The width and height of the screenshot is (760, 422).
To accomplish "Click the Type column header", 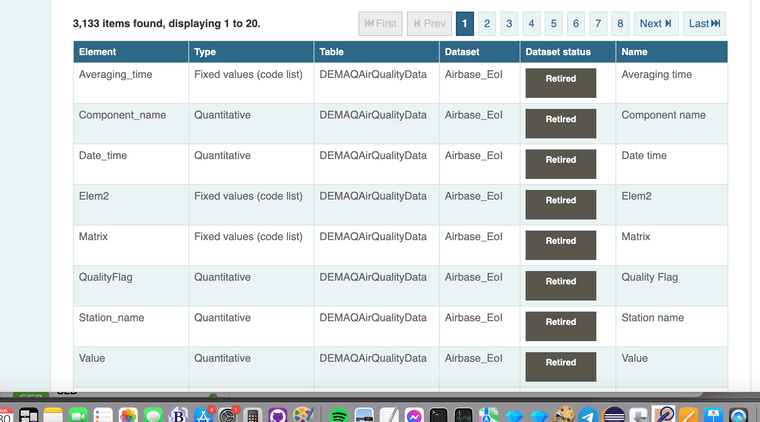I will click(205, 52).
